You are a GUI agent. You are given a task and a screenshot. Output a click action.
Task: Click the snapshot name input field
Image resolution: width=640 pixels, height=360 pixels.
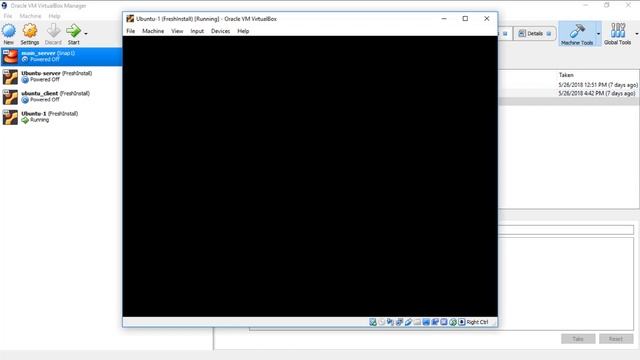pos(566,230)
